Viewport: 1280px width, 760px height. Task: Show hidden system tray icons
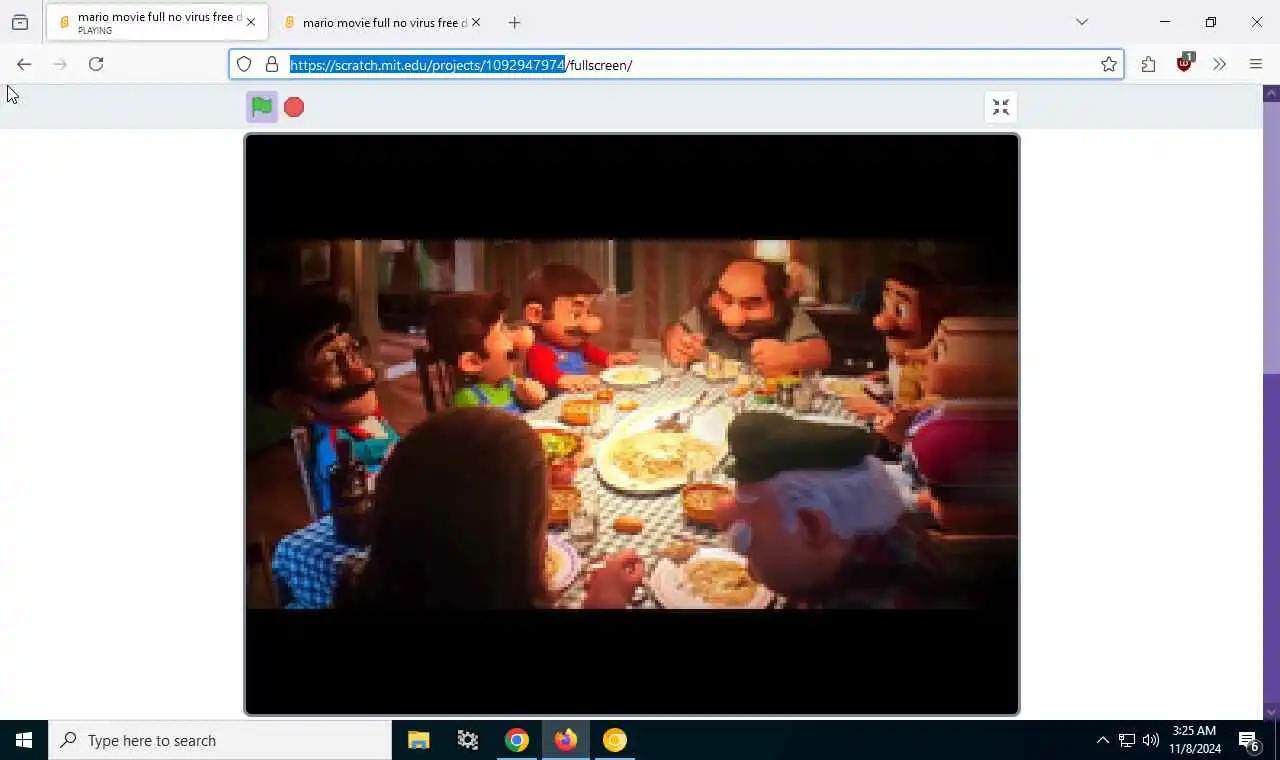pos(1102,740)
